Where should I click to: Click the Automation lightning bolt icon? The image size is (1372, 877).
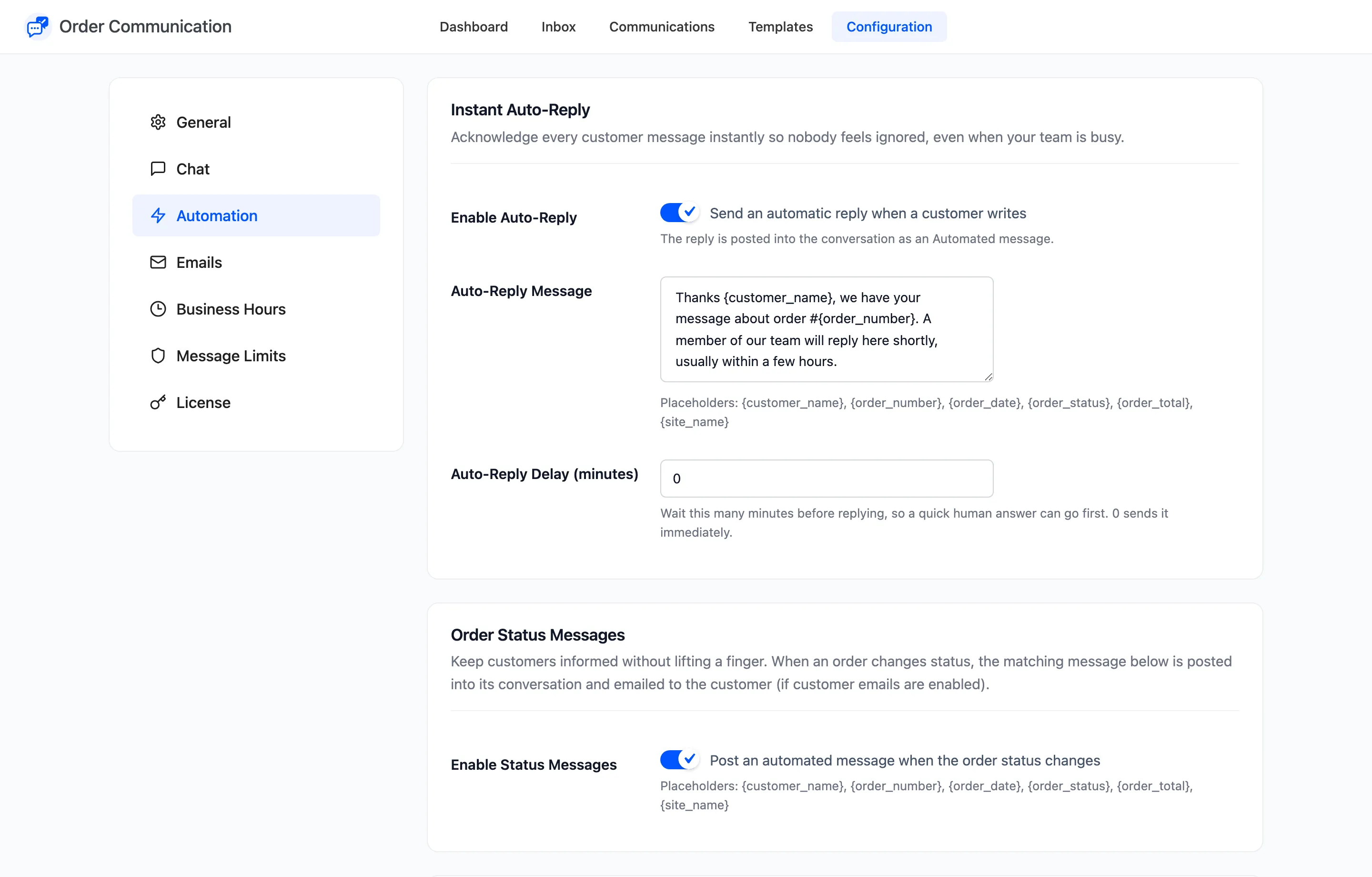(158, 215)
